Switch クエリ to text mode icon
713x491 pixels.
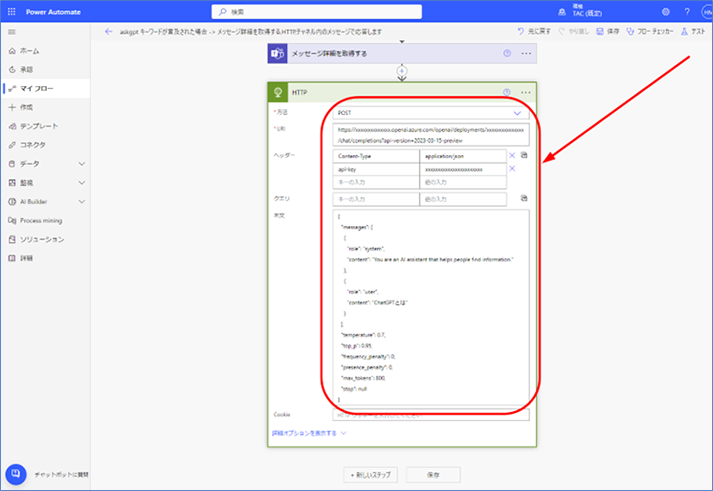[524, 198]
